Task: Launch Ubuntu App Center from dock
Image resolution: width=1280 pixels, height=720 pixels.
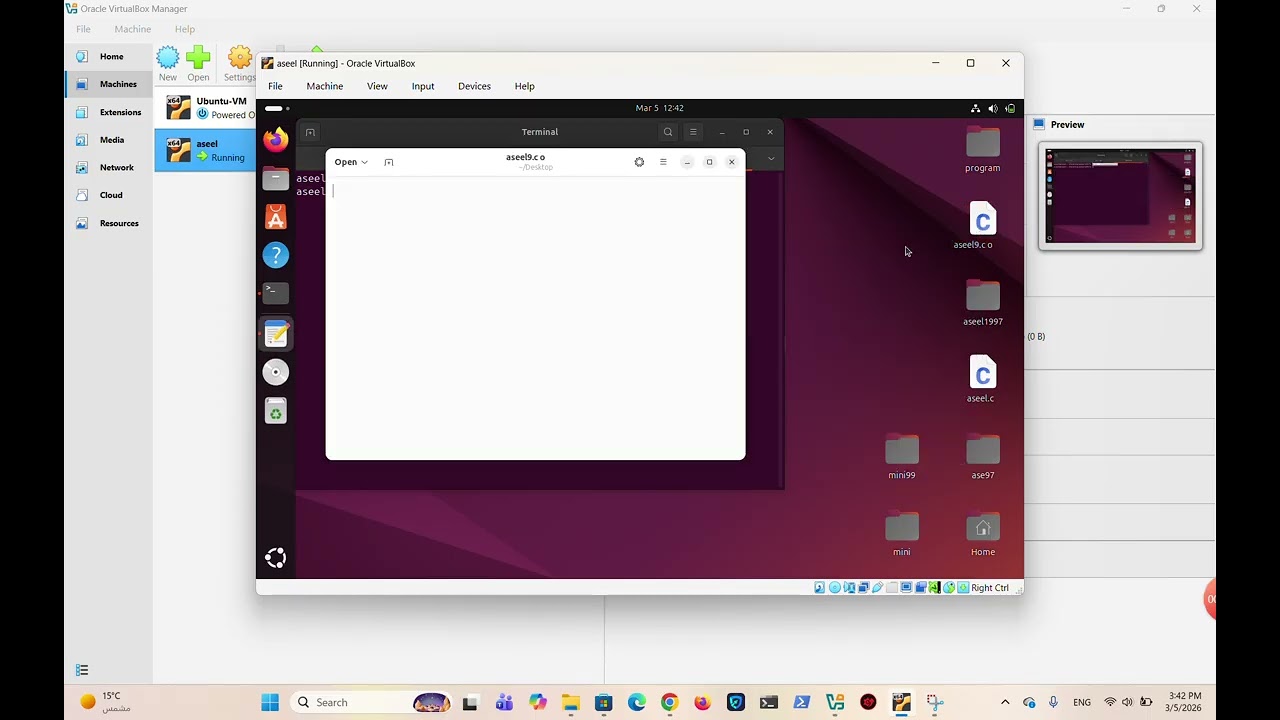Action: tap(276, 217)
